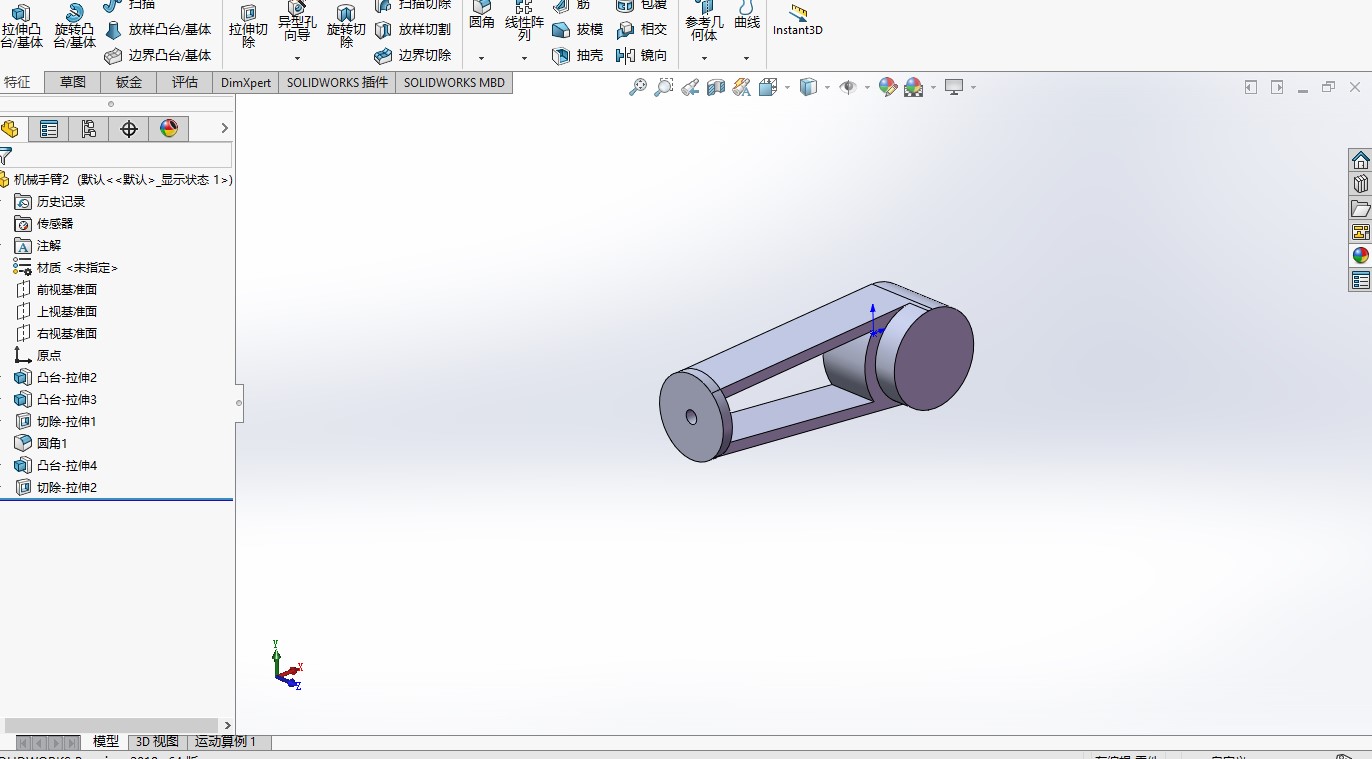The image size is (1372, 759).
Task: Select the 圆角 fillet tool
Action: pyautogui.click(x=482, y=17)
